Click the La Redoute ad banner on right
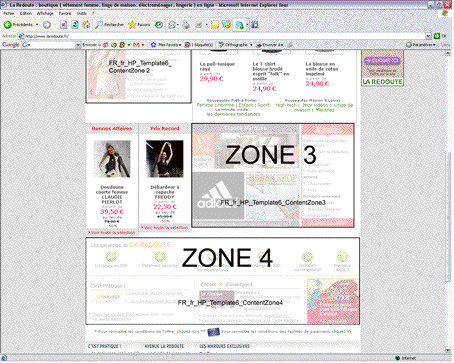Screen dimensions: 454x363 [x=382, y=68]
